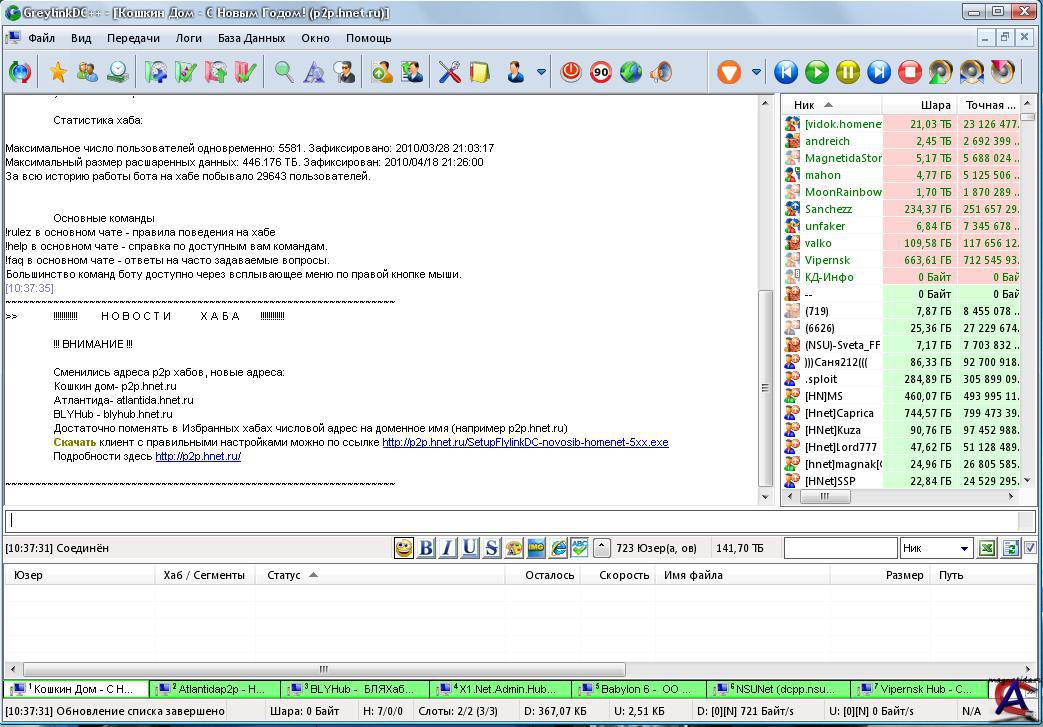Tick the checkbox beside user filter

pyautogui.click(x=1030, y=548)
